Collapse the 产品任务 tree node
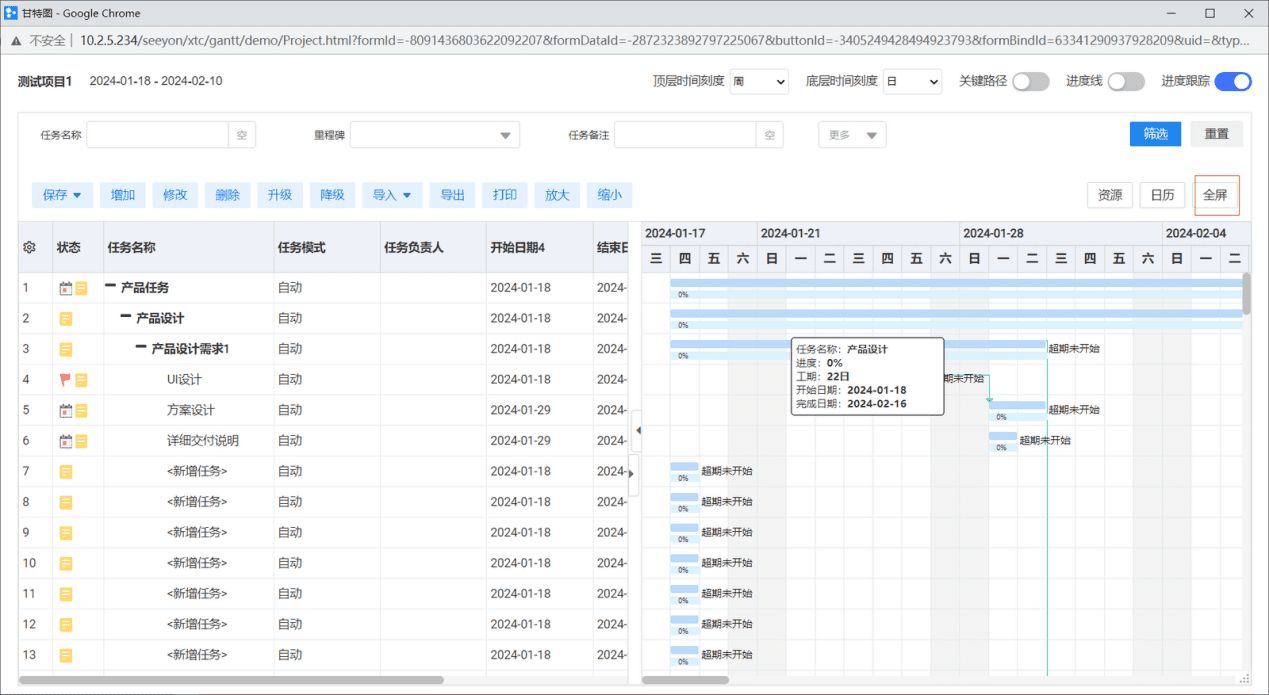This screenshot has width=1269, height=695. [110, 287]
